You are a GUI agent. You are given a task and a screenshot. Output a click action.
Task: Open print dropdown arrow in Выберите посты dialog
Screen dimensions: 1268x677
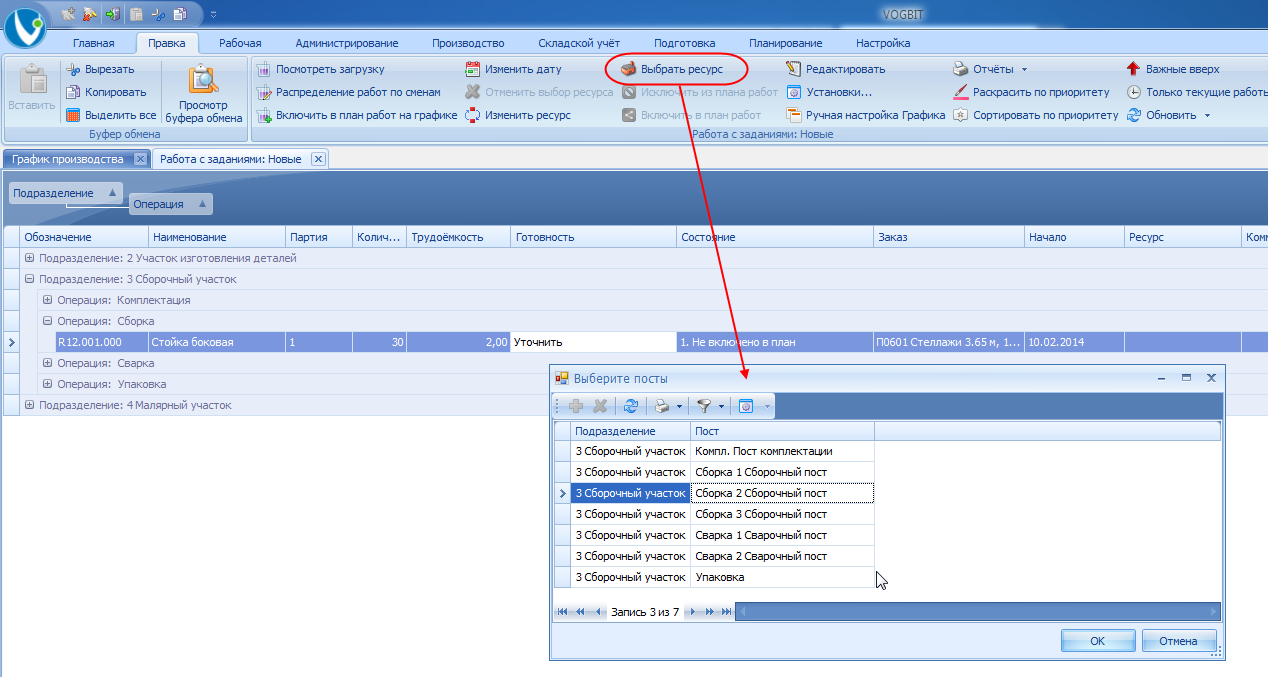click(x=680, y=407)
